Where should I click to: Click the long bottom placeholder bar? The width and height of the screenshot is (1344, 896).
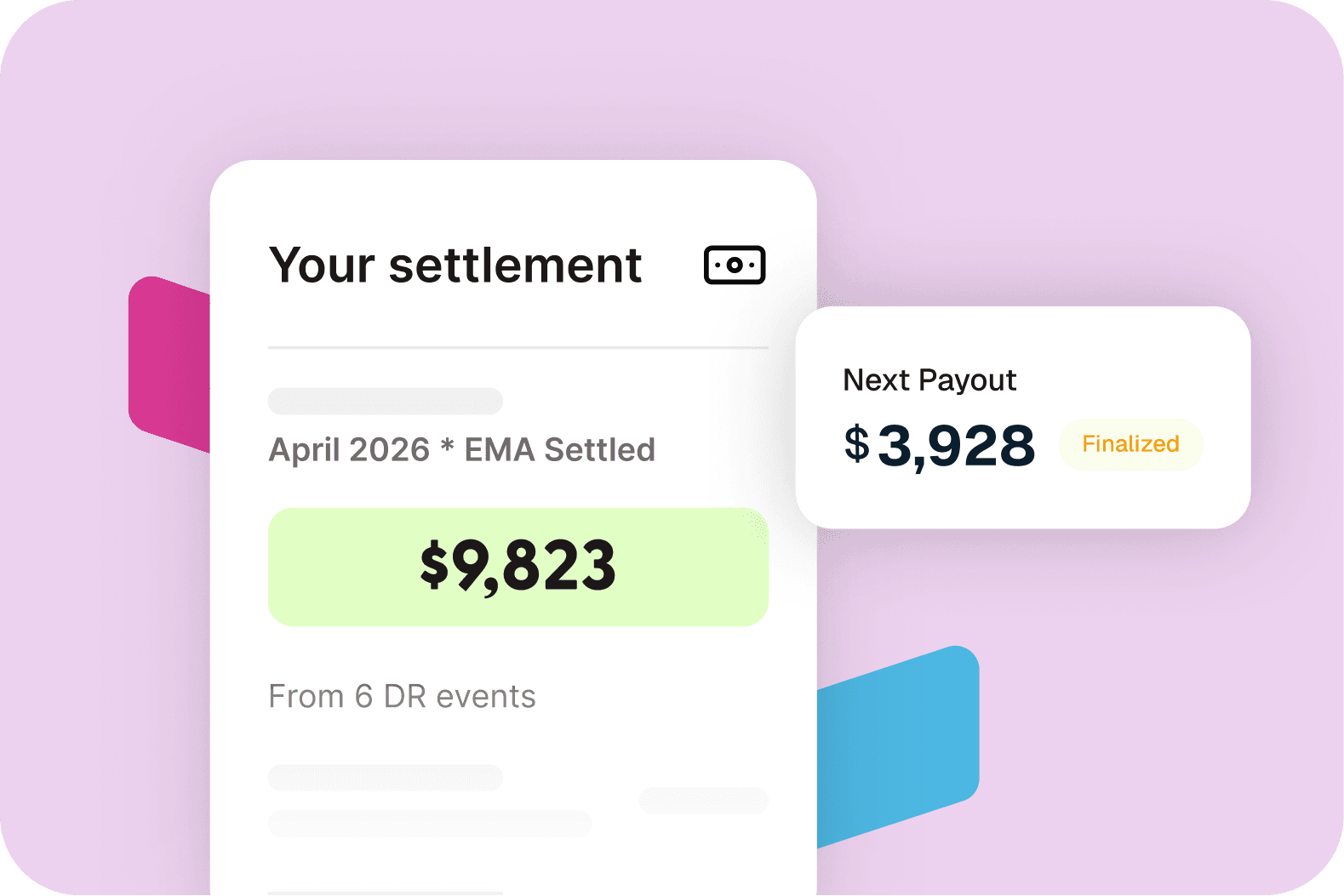coord(430,823)
